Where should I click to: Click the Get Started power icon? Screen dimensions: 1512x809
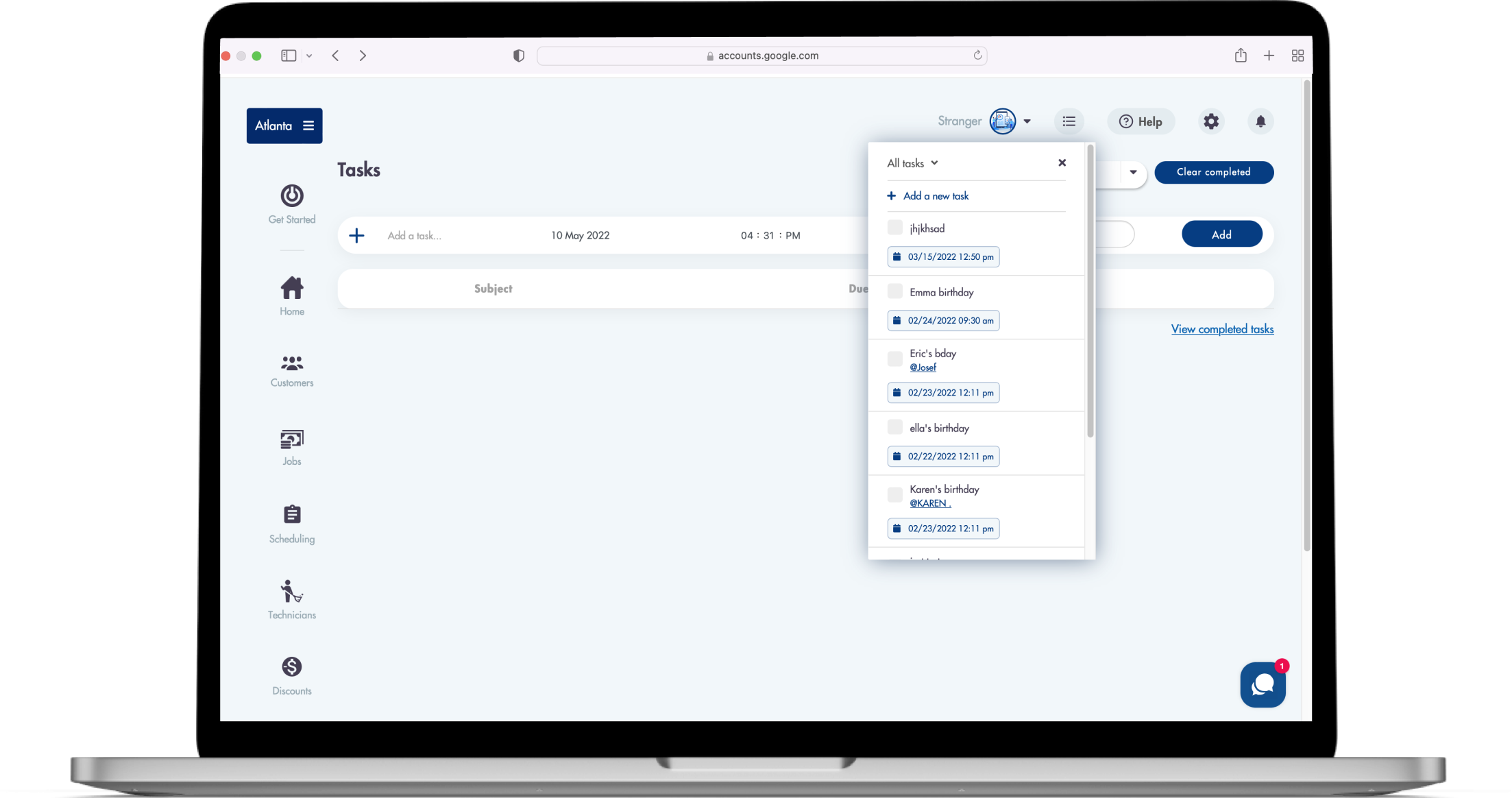[x=292, y=196]
